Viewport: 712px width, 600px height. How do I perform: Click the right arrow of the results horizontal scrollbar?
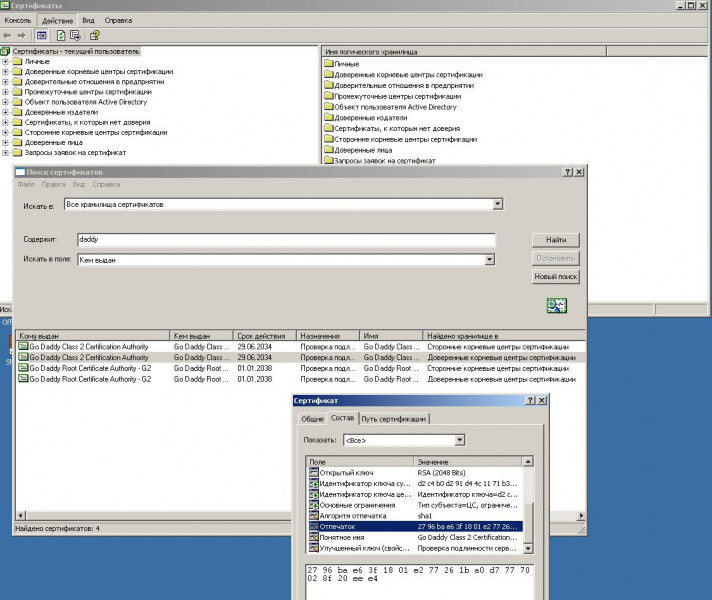[581, 516]
